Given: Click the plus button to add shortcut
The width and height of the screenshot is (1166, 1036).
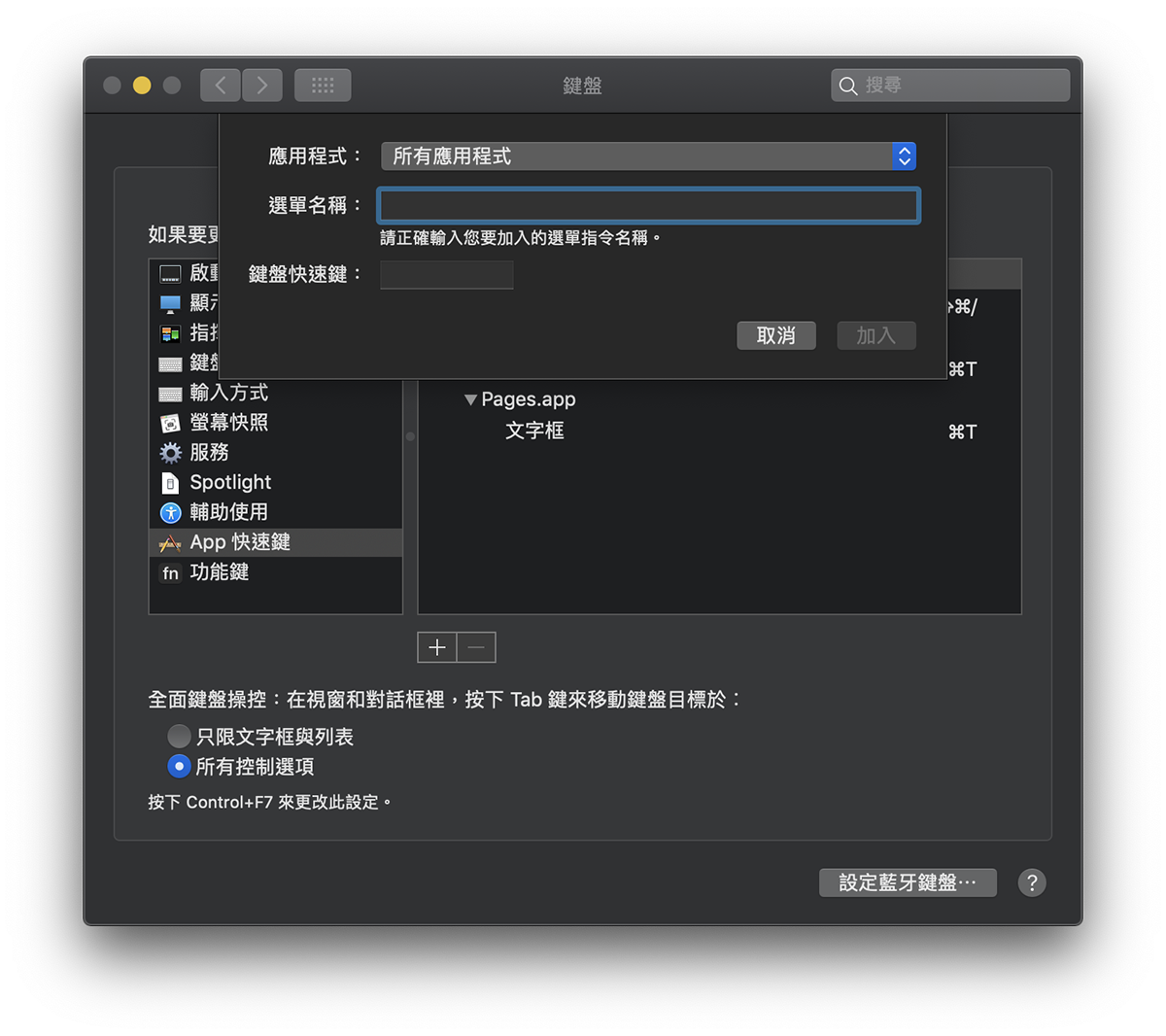Looking at the screenshot, I should point(437,647).
